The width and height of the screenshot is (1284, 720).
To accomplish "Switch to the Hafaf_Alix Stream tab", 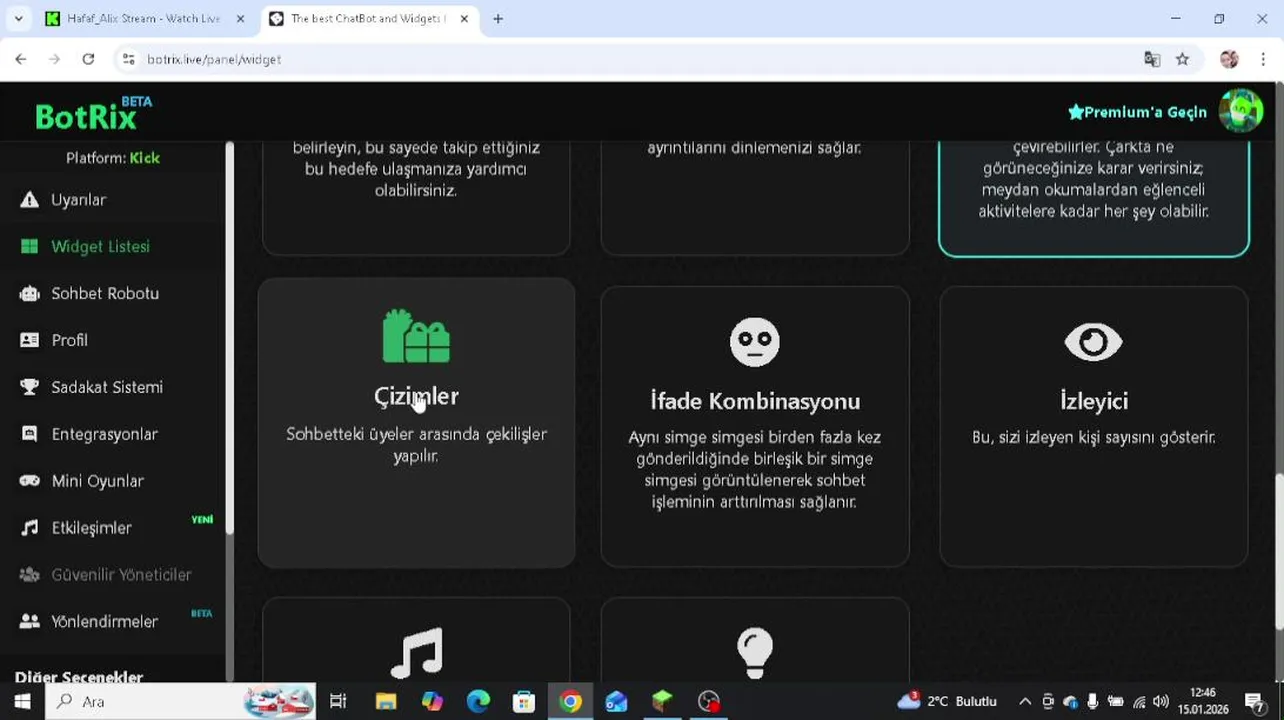I will click(144, 18).
